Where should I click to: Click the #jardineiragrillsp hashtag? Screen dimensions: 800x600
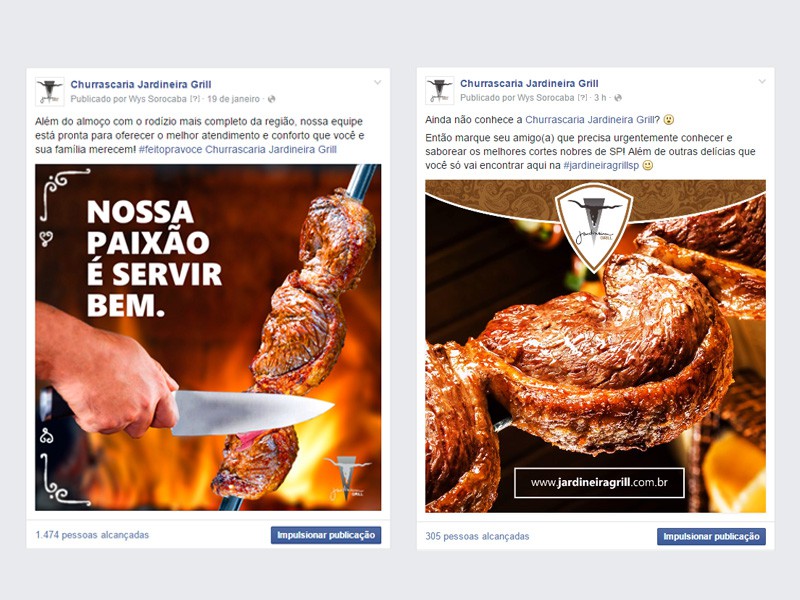point(601,165)
